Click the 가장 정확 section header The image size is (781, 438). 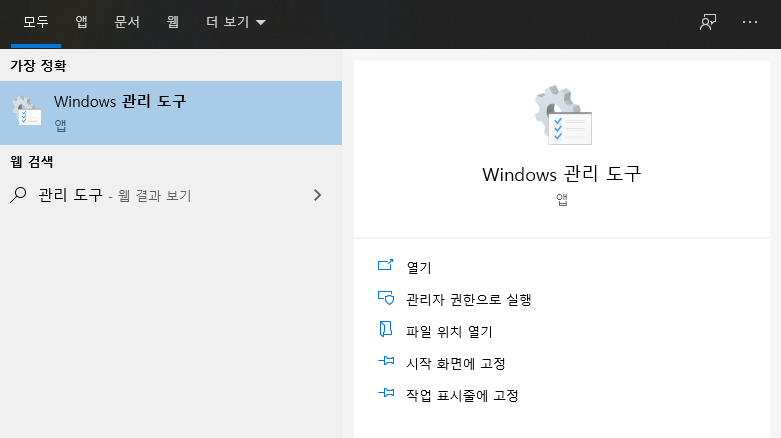coord(38,66)
